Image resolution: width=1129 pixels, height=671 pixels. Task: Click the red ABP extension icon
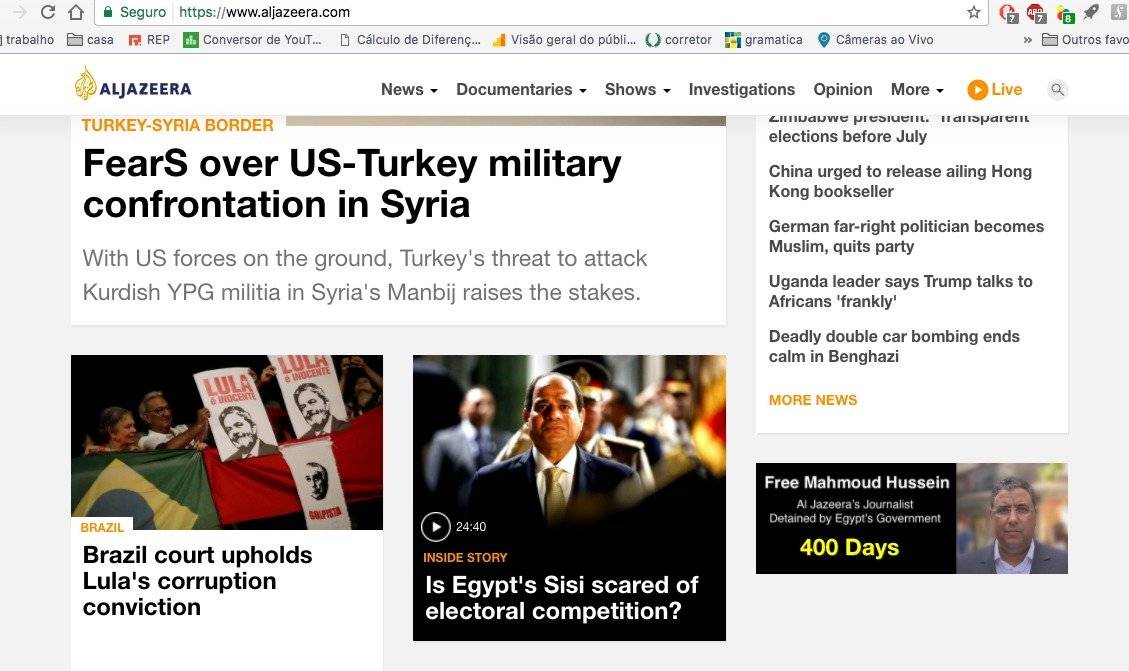click(1035, 12)
